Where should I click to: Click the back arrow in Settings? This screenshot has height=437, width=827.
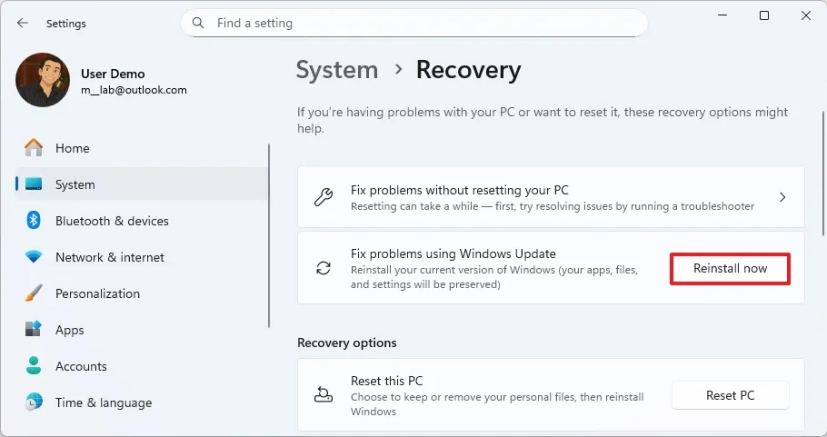click(22, 23)
